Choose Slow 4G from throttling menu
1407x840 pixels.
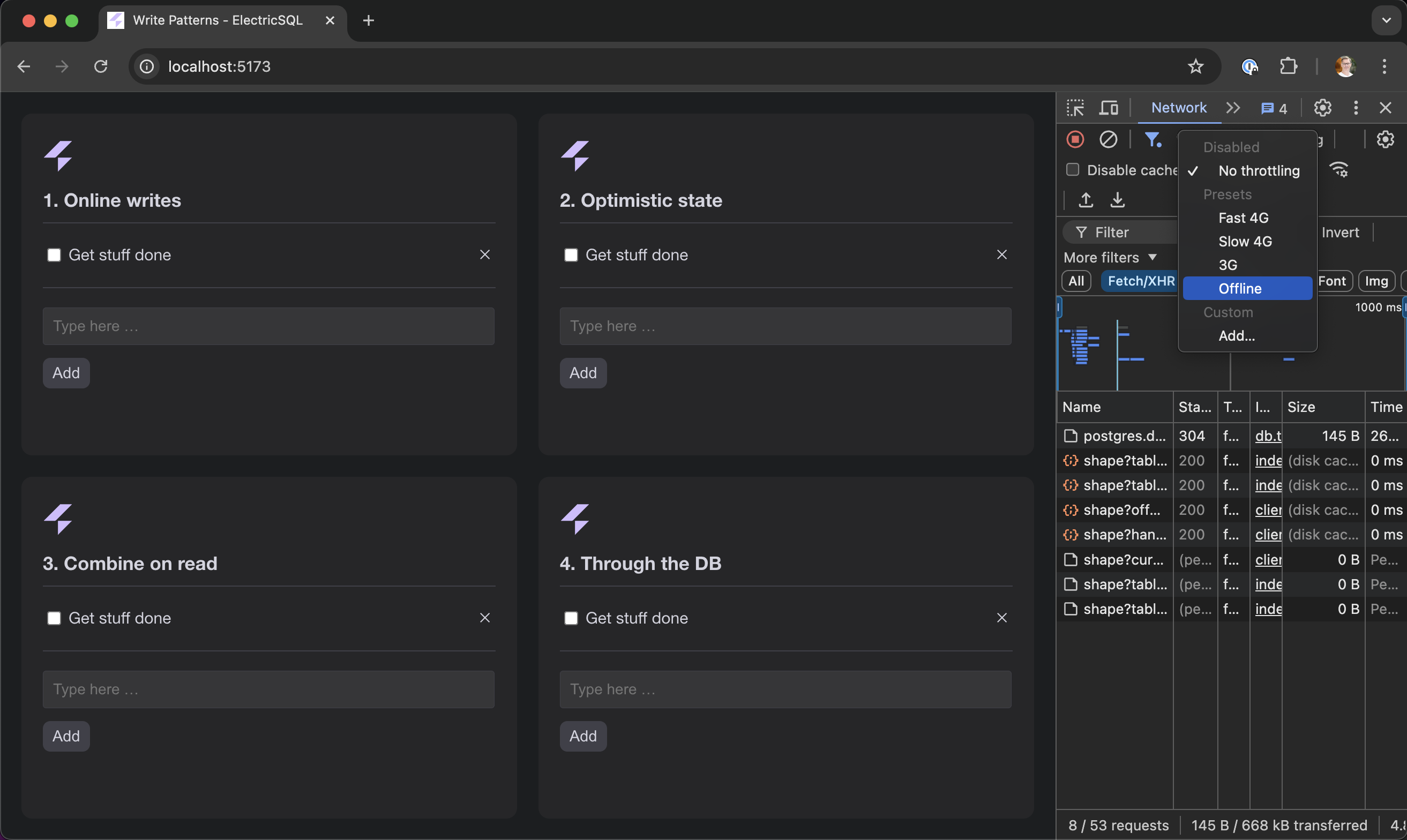(x=1245, y=242)
